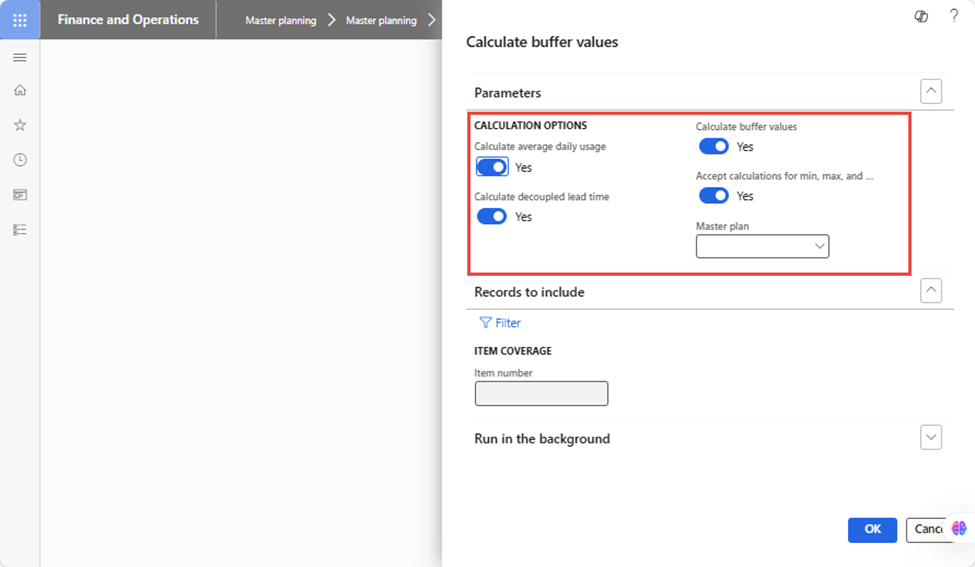
Task: Open Favorites star icon
Action: [x=20, y=125]
